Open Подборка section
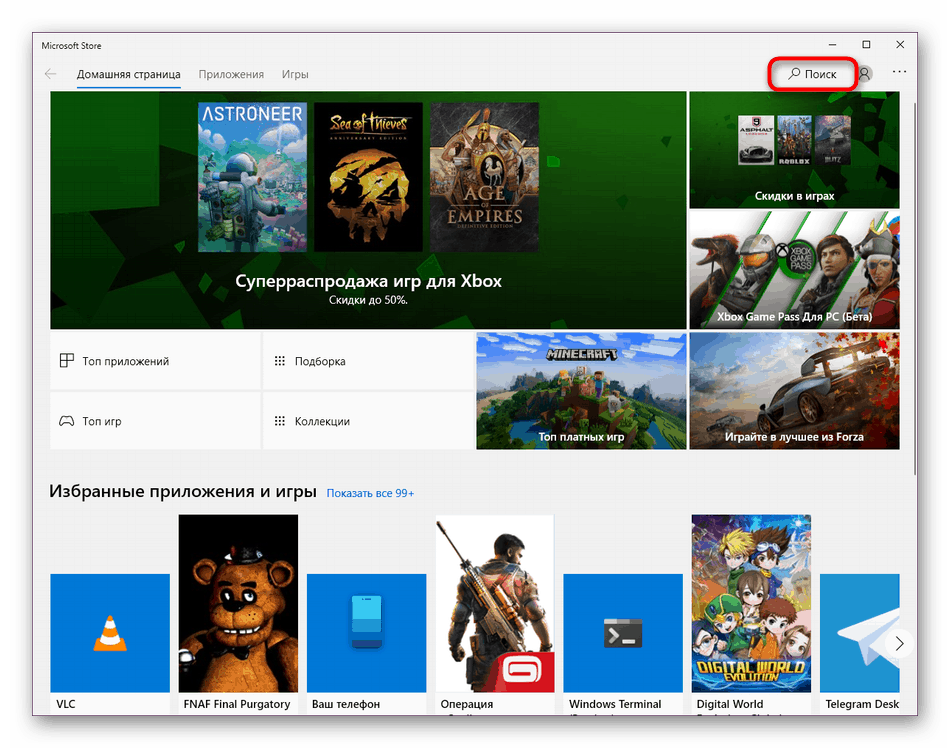Image resolution: width=950 pixels, height=748 pixels. (x=368, y=361)
